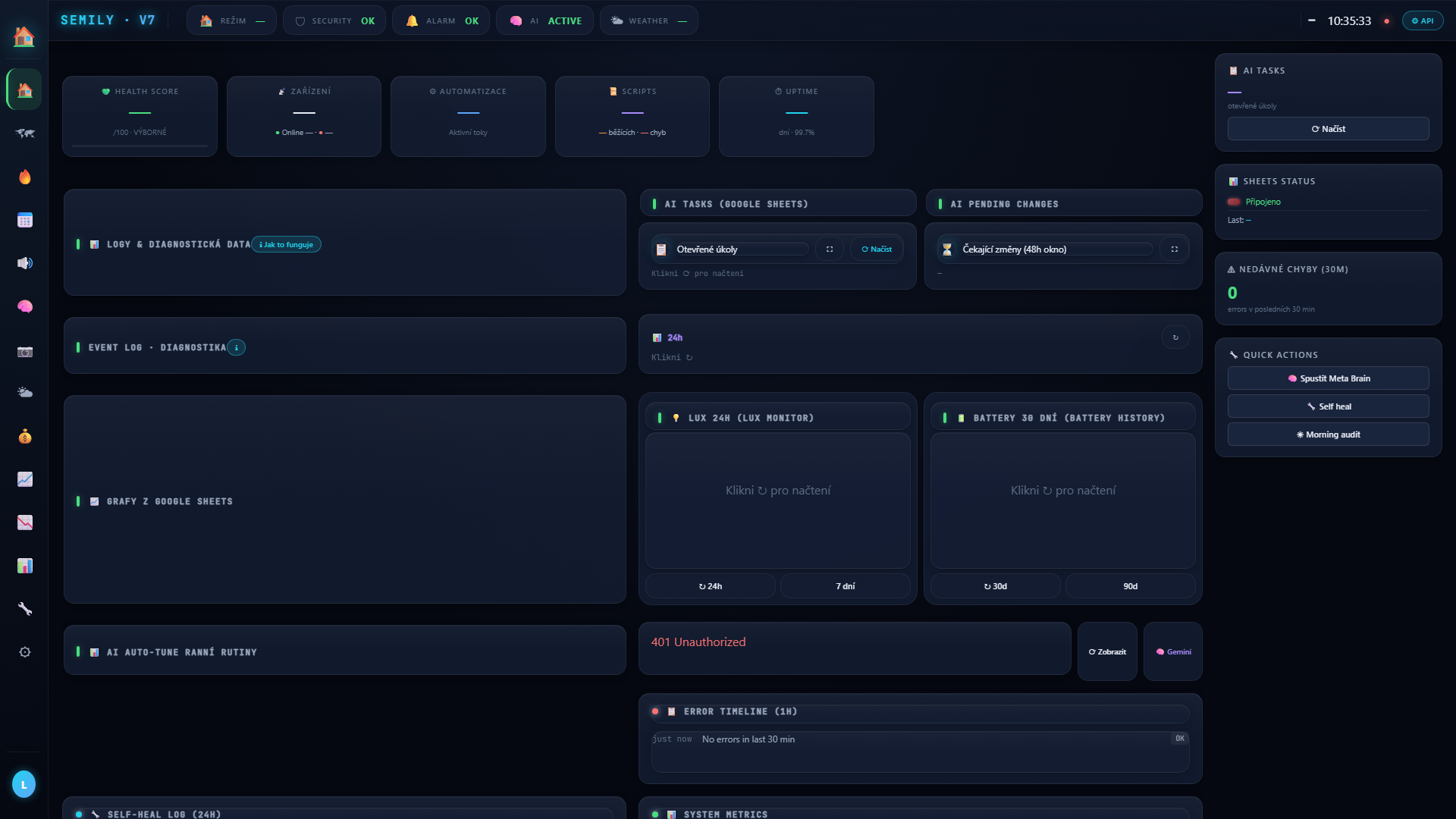The width and height of the screenshot is (1456, 819).
Task: Open the wrench tools sidebar icon
Action: point(24,609)
